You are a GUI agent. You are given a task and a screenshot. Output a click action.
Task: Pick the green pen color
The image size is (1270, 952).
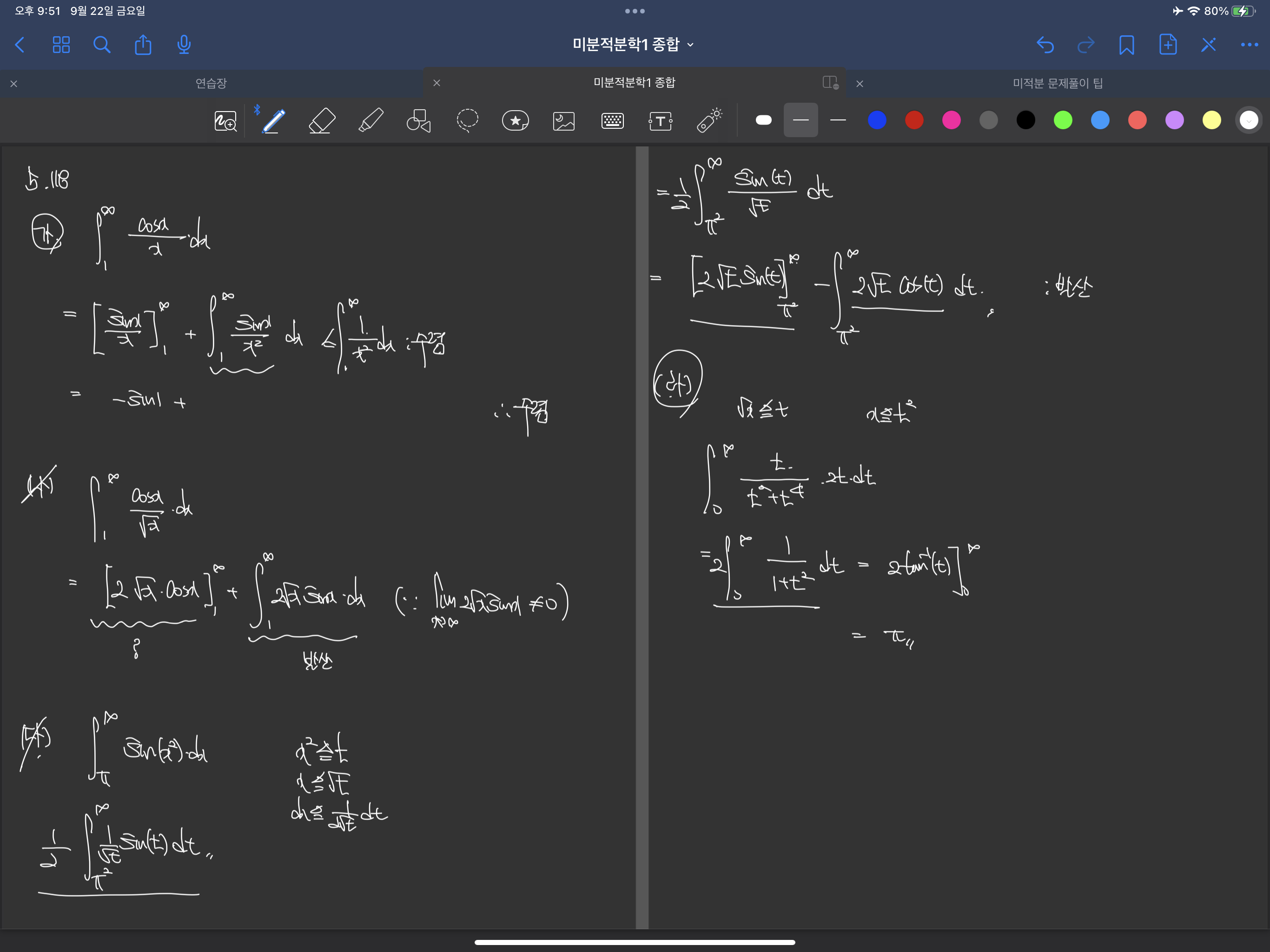point(1063,120)
